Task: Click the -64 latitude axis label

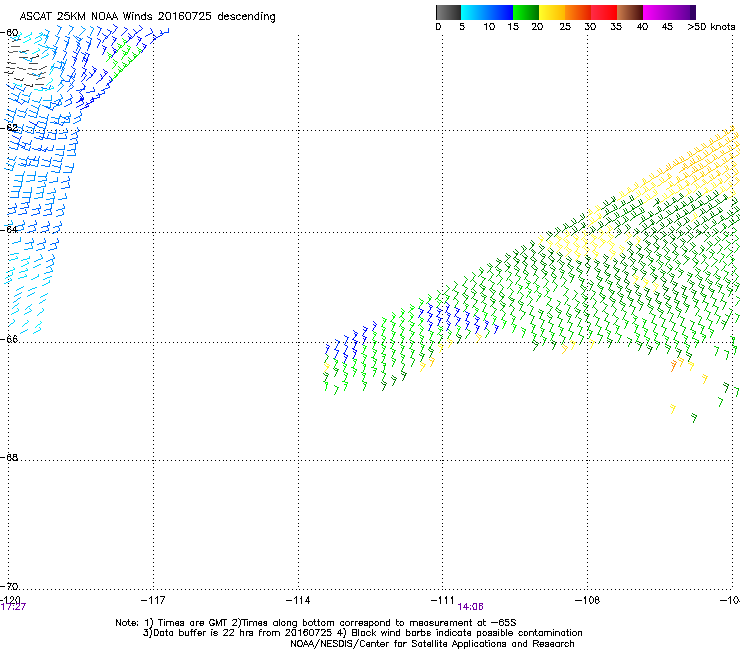Action: pyautogui.click(x=9, y=229)
